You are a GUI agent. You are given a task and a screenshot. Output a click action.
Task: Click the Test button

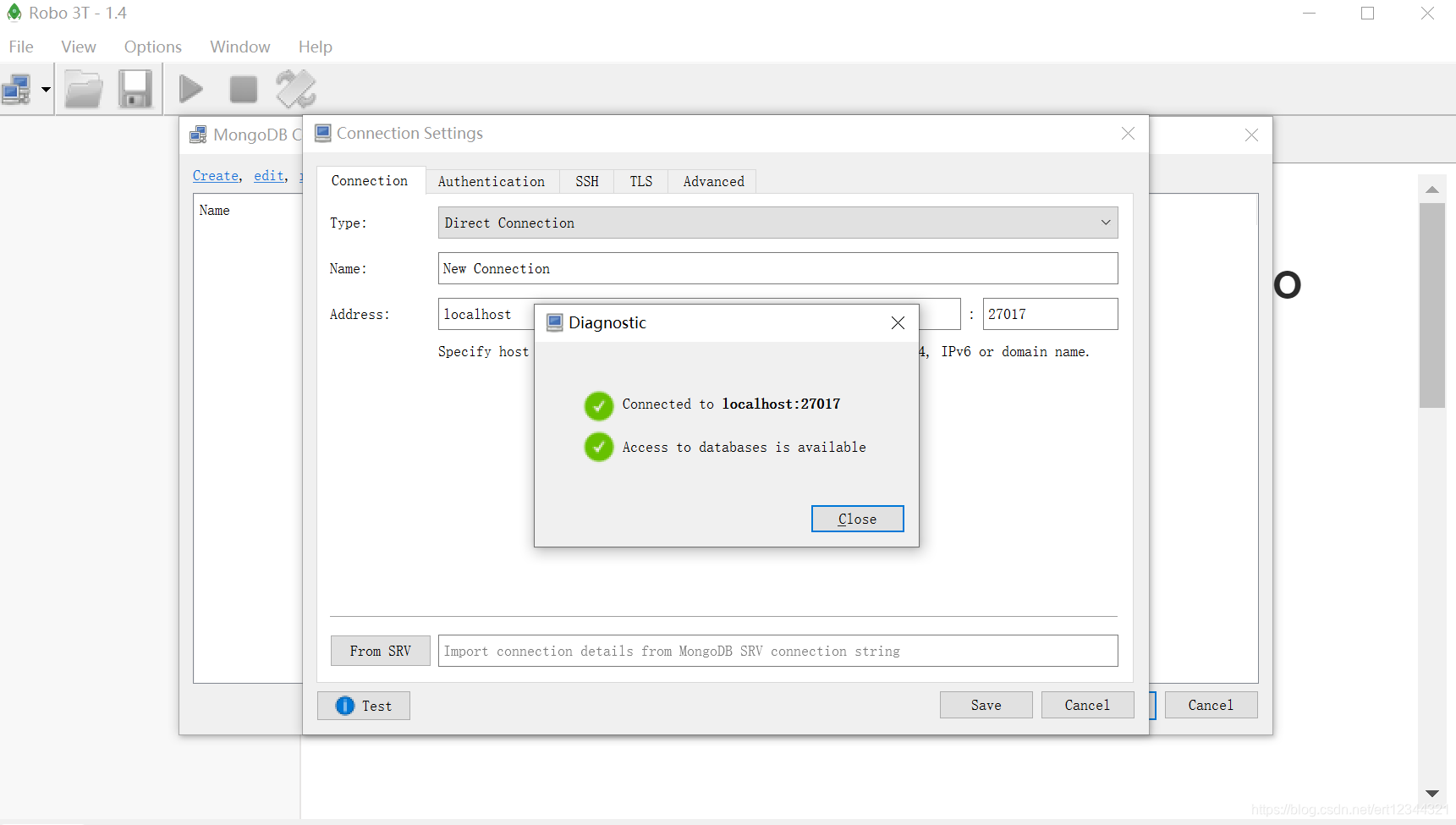click(x=364, y=706)
